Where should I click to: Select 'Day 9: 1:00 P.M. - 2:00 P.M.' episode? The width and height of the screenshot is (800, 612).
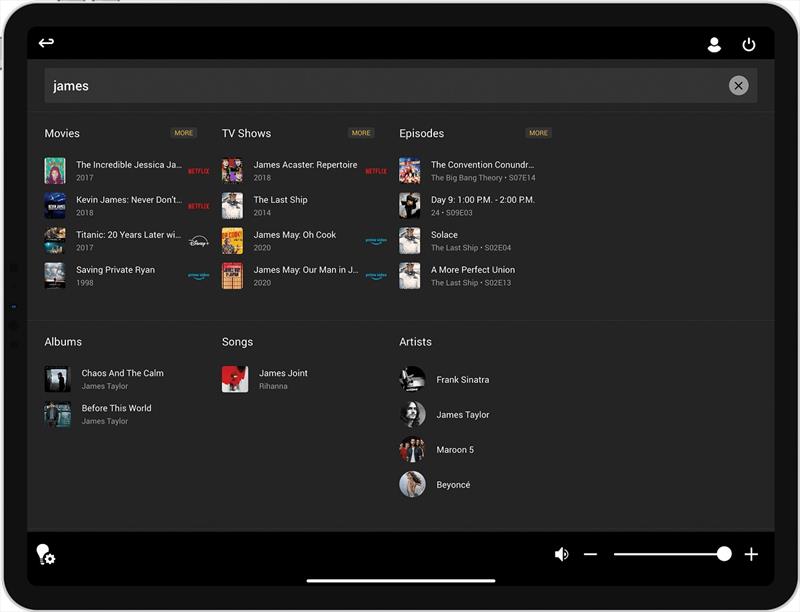click(483, 200)
